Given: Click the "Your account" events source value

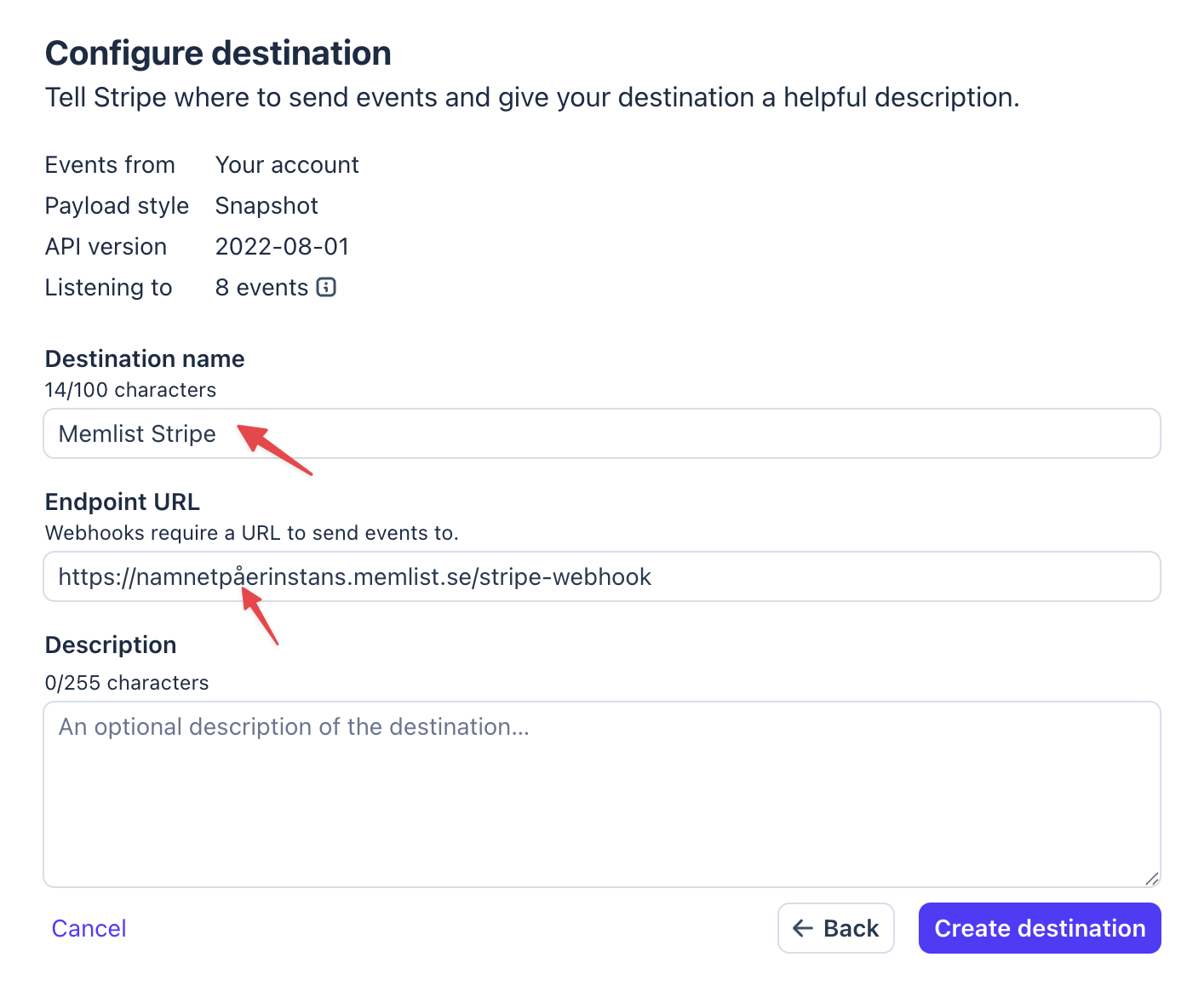Looking at the screenshot, I should (x=287, y=164).
